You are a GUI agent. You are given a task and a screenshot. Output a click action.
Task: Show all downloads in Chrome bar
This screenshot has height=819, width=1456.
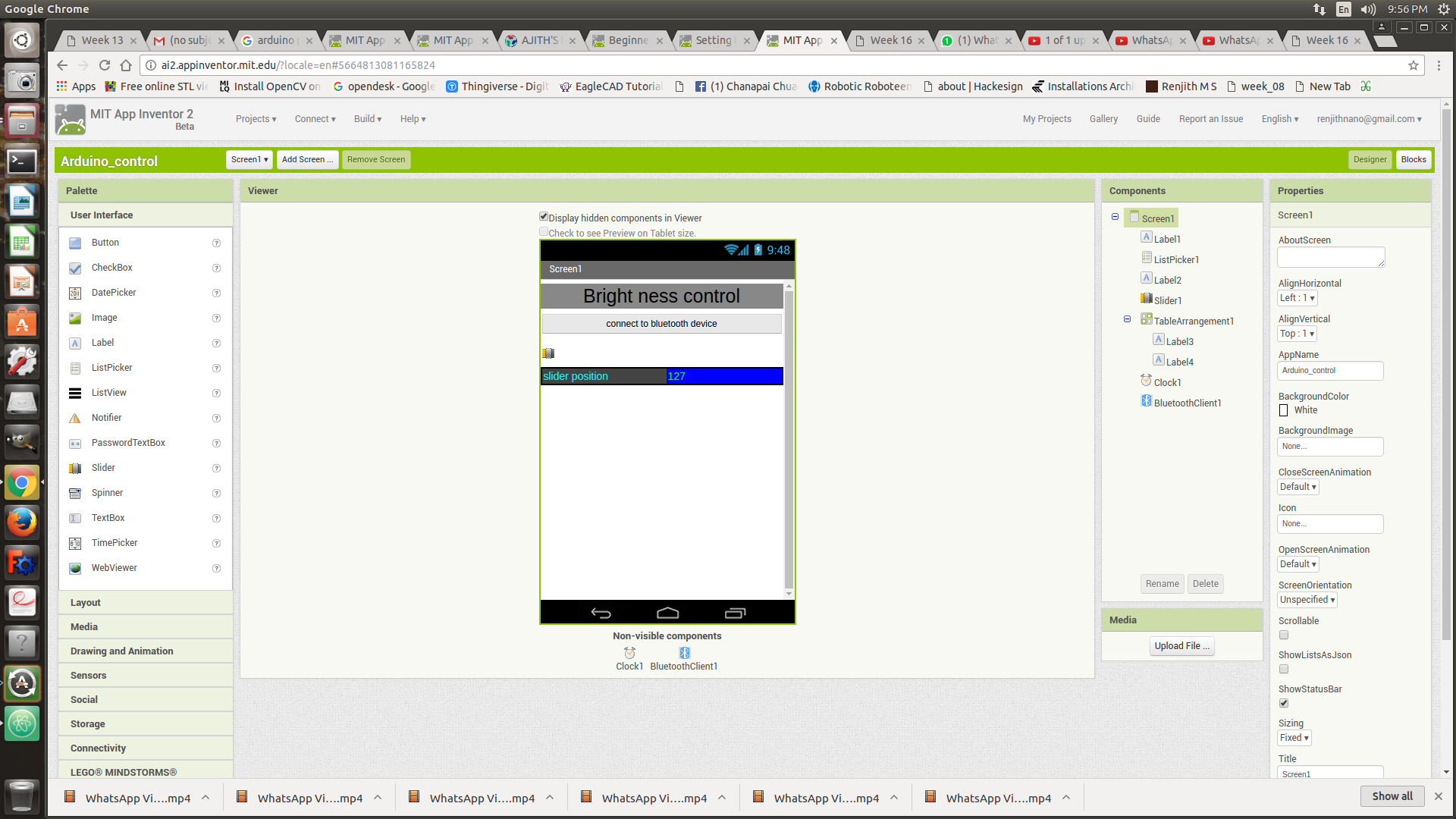[x=1392, y=796]
